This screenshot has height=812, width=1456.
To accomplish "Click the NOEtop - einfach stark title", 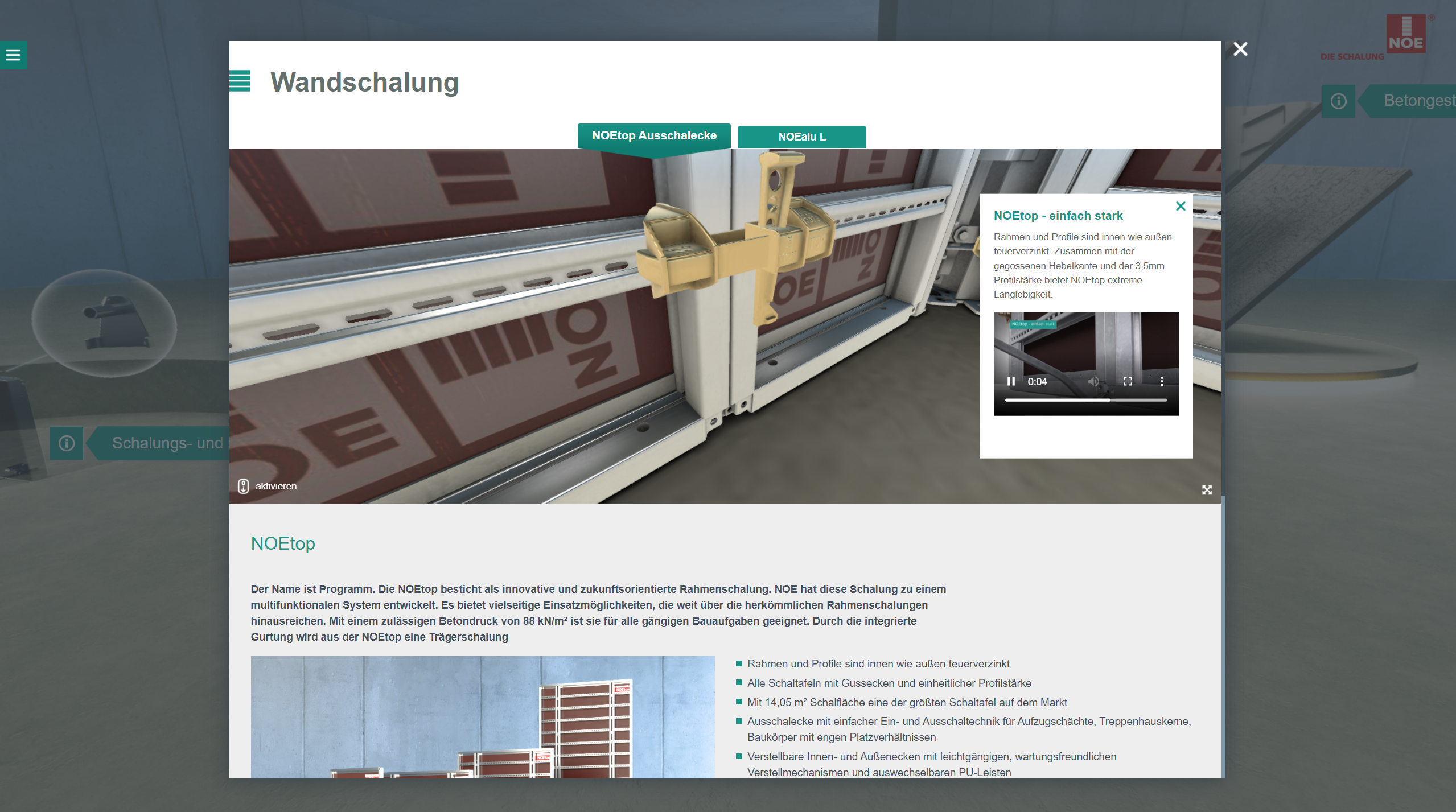I will click(x=1058, y=216).
